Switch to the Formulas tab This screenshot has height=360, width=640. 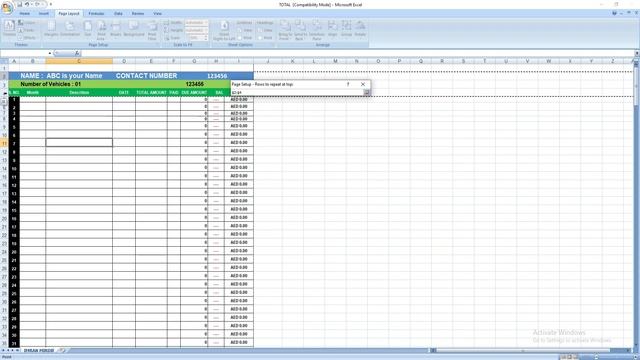pyautogui.click(x=96, y=13)
